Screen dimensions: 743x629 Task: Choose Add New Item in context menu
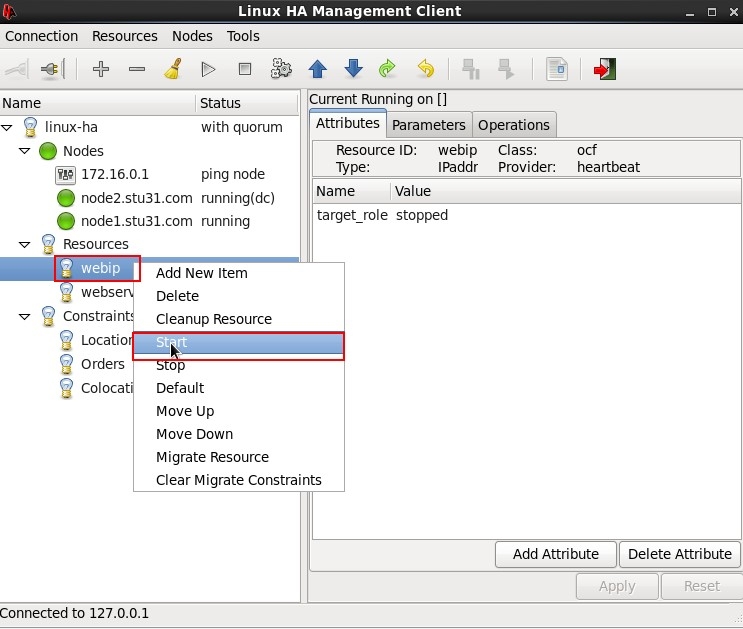(238, 273)
